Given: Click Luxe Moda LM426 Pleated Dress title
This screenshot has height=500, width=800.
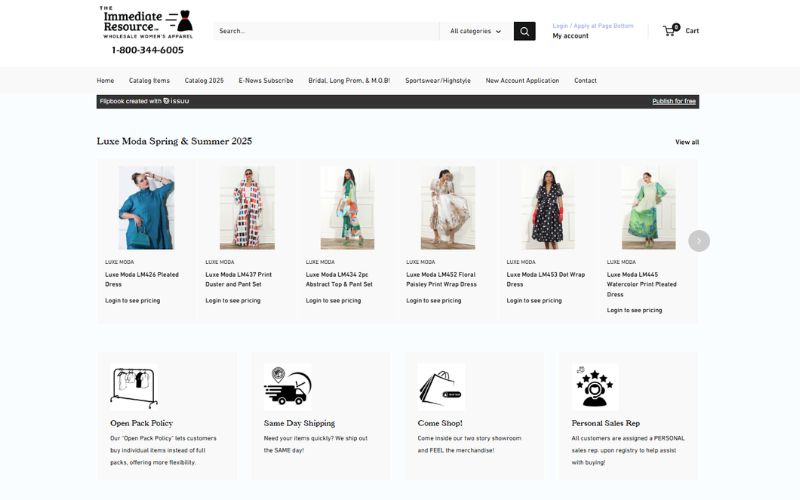Looking at the screenshot, I should [142, 280].
